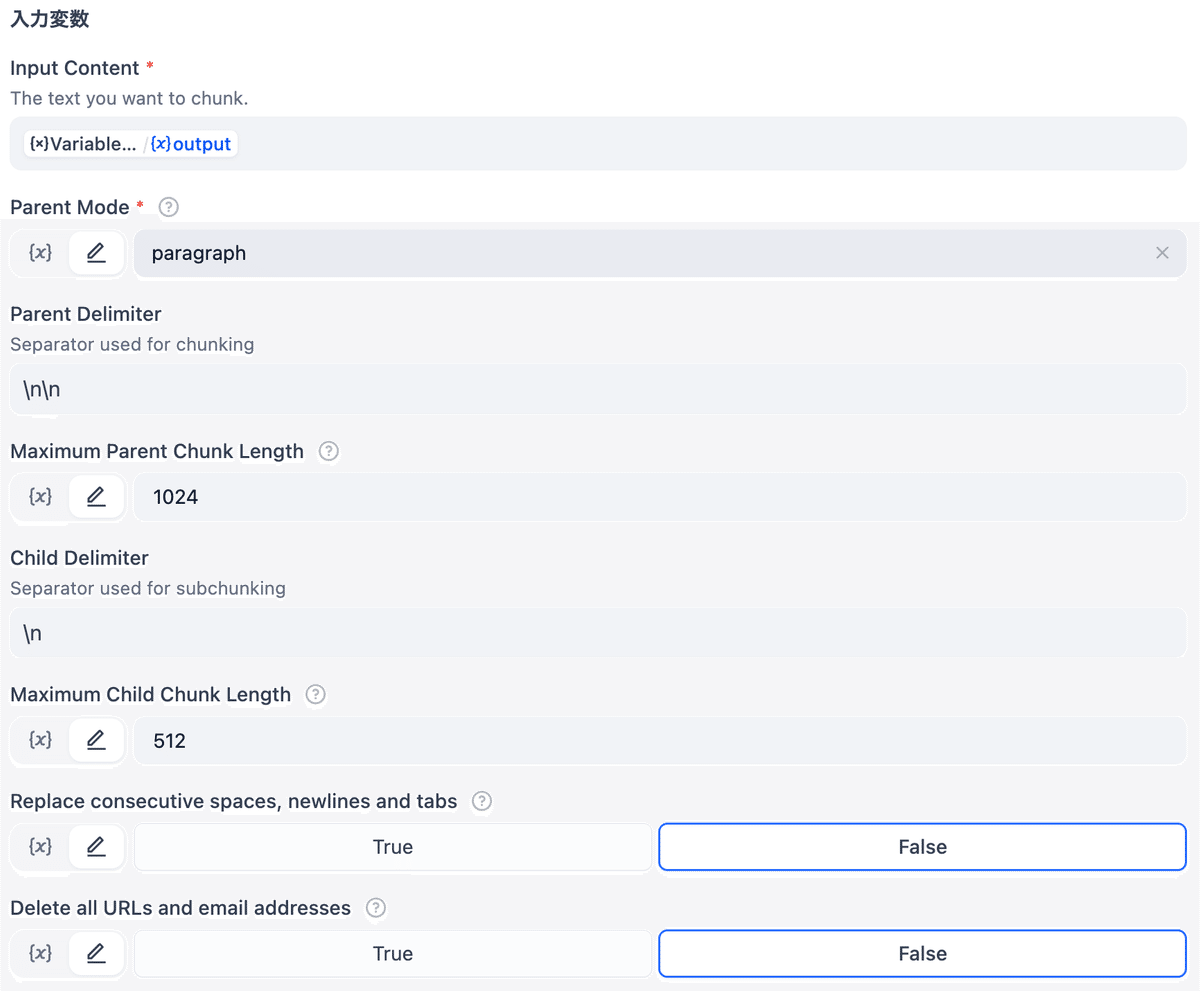The width and height of the screenshot is (1200, 991).
Task: Clear the paragraph value with X icon
Action: 1162,253
